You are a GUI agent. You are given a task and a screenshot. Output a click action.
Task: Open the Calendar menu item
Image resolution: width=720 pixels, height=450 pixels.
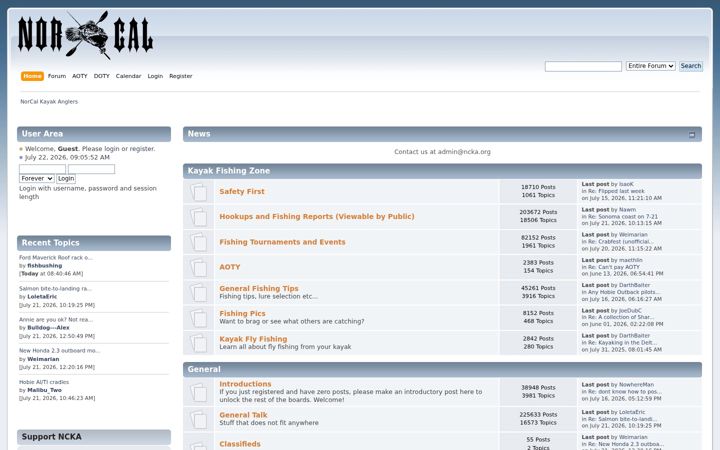pyautogui.click(x=128, y=76)
